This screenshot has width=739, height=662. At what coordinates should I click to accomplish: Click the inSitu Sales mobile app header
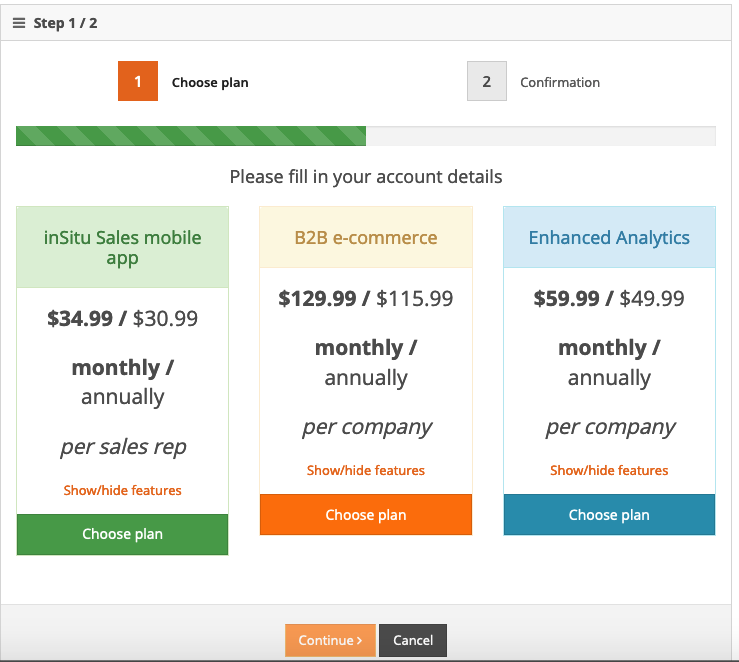(x=122, y=248)
